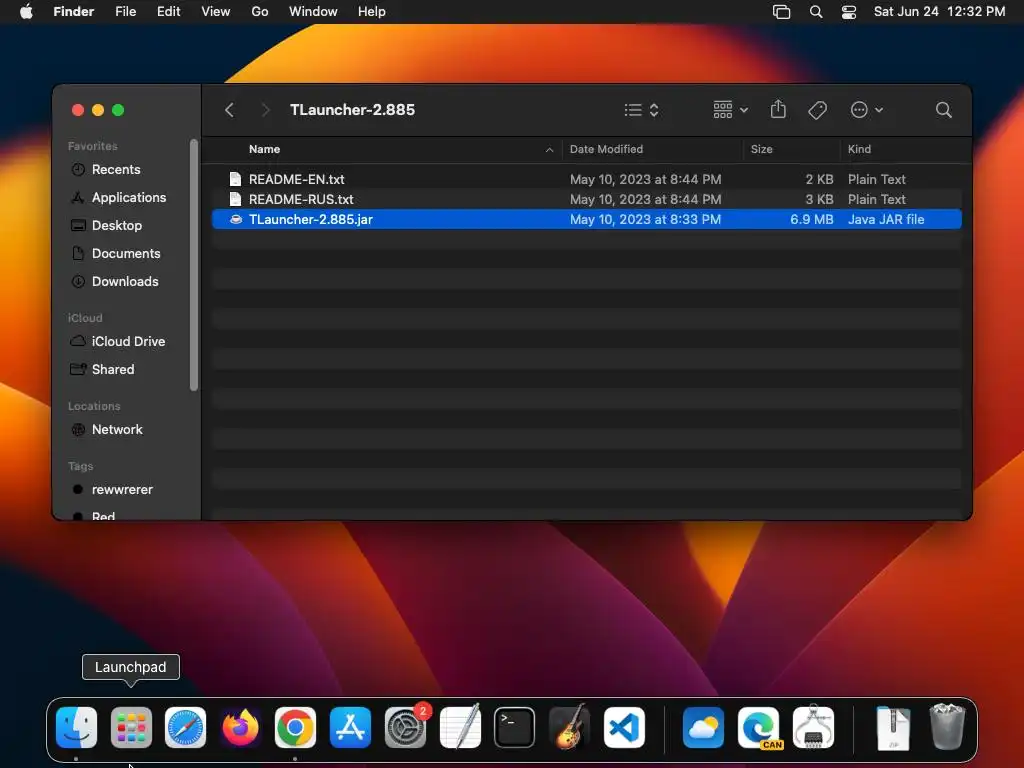Open the Weather app in Dock
This screenshot has width=1024, height=768.
(x=703, y=727)
